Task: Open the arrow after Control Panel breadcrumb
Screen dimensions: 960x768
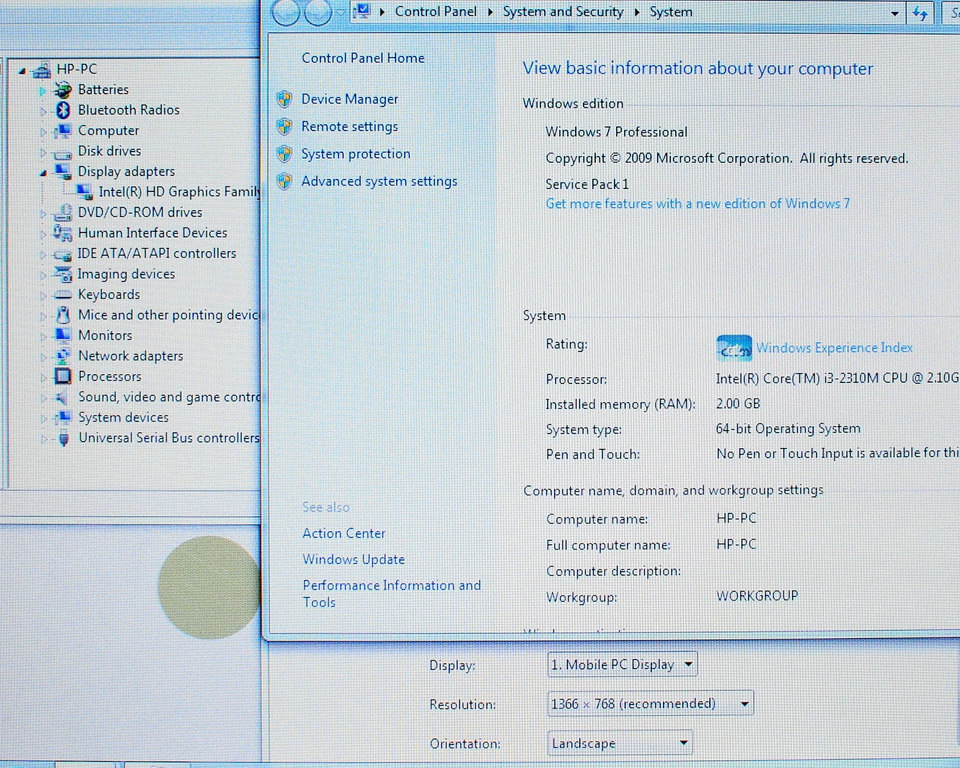Action: [x=490, y=12]
